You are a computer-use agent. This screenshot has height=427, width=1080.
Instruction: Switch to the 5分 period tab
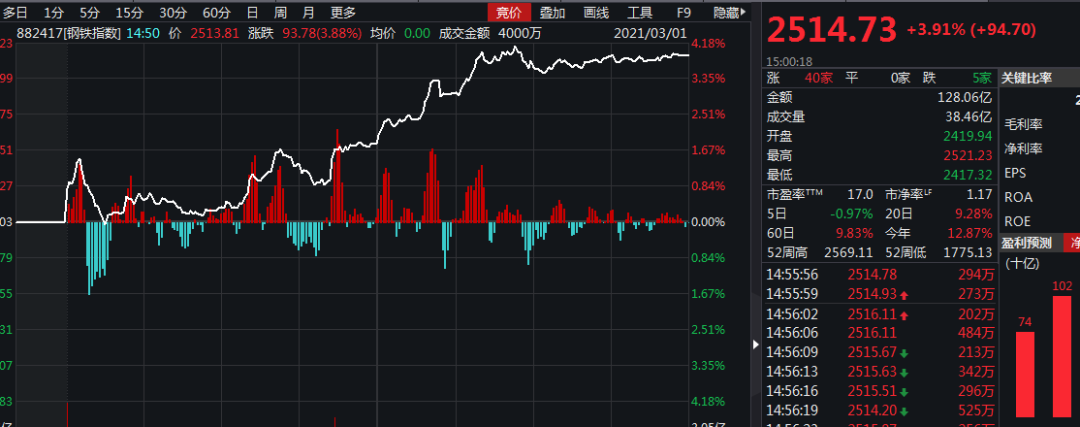coord(90,13)
